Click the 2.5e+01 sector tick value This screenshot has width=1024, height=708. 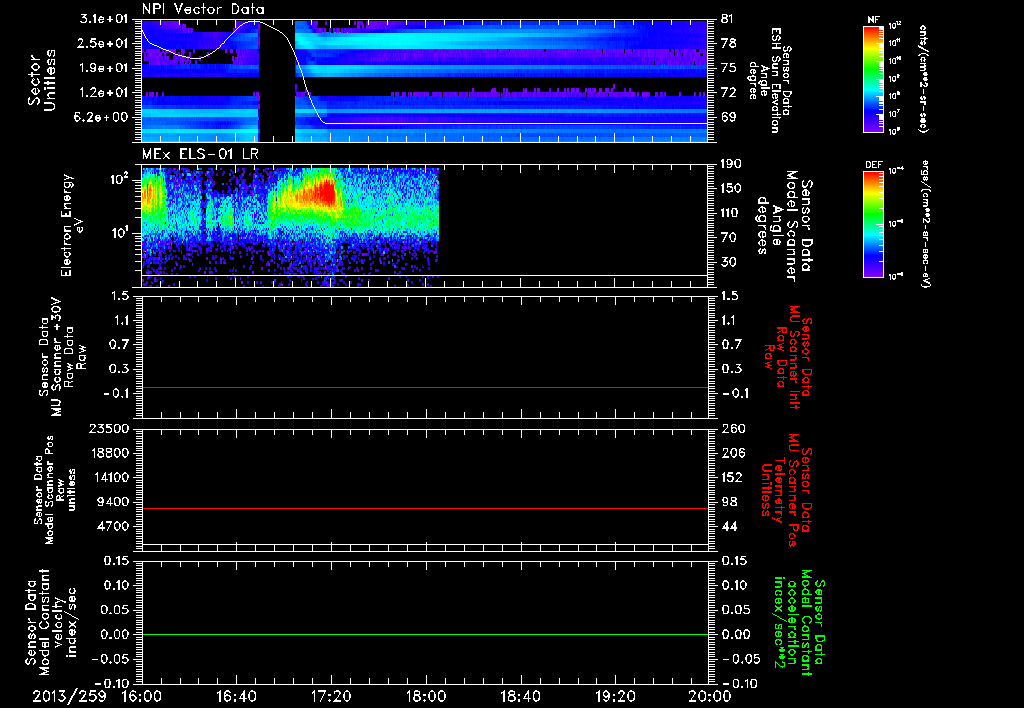103,43
